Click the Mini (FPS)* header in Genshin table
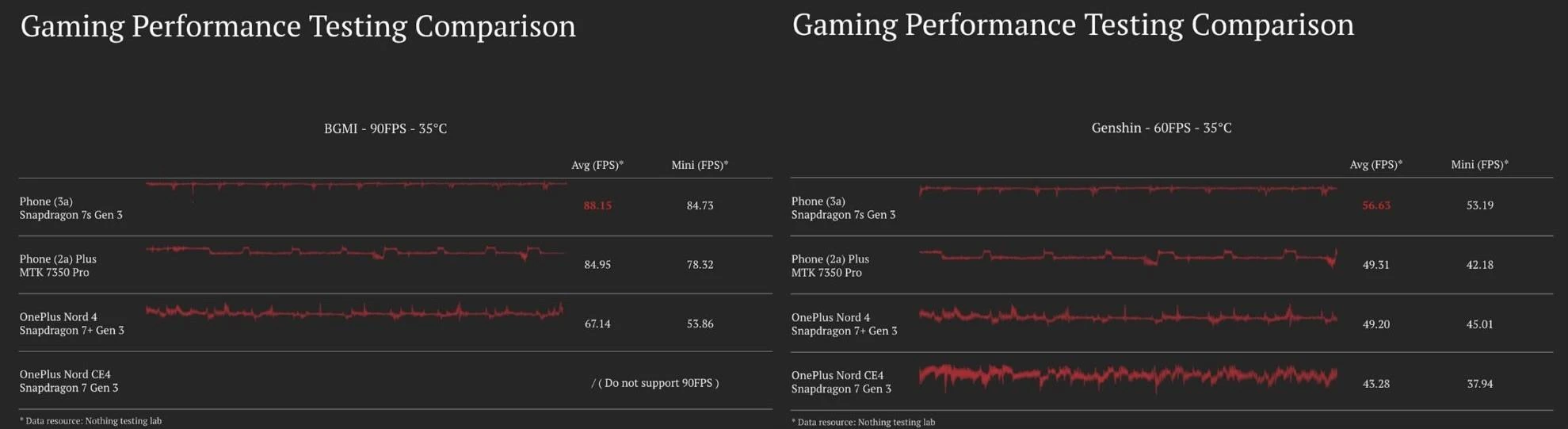 click(x=1479, y=164)
